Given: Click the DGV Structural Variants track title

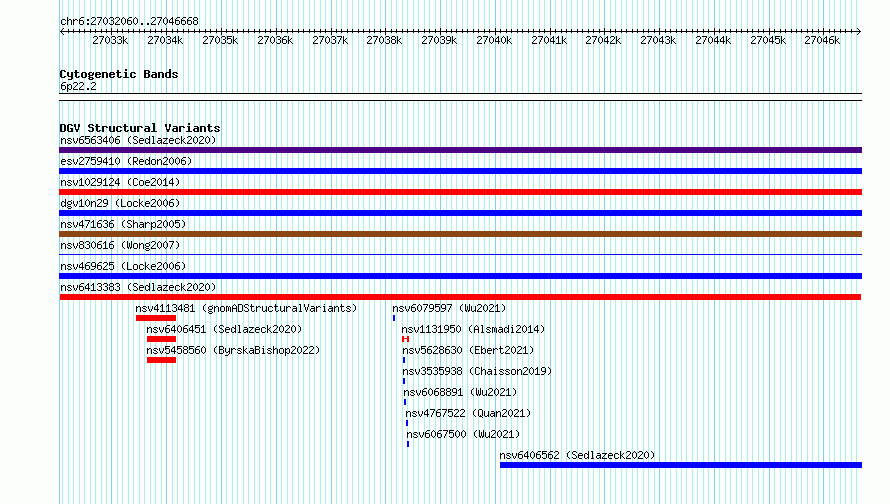Looking at the screenshot, I should [140, 128].
